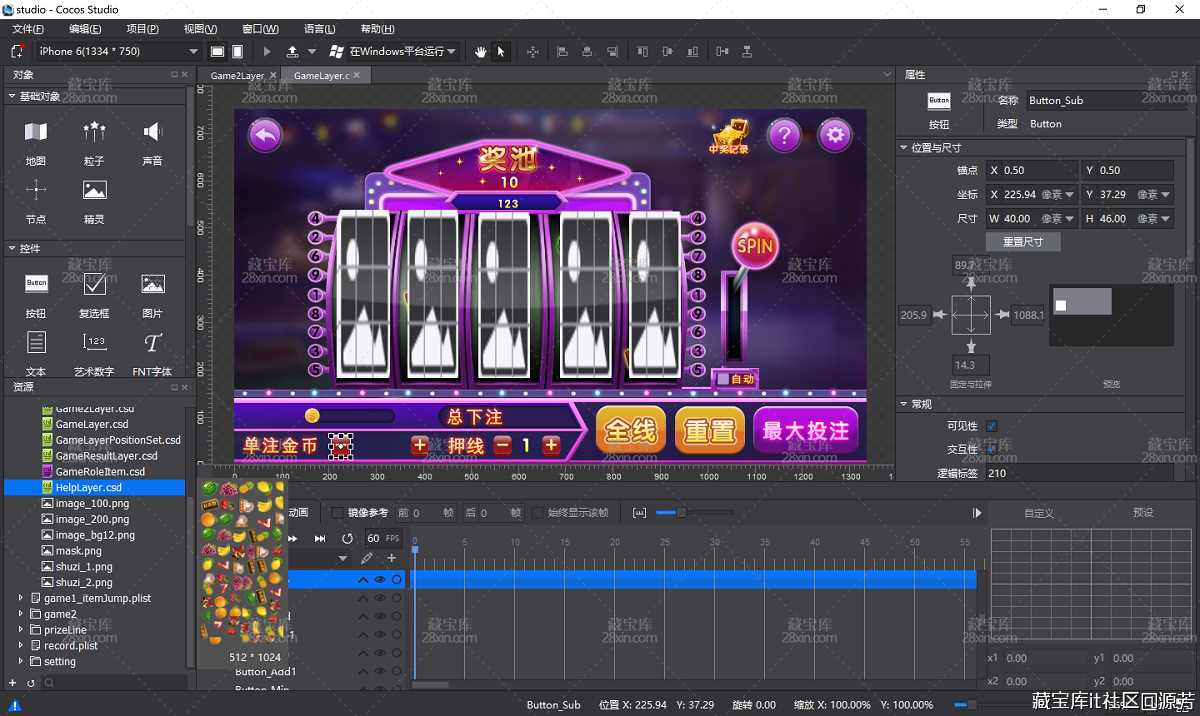The width and height of the screenshot is (1200, 716).
Task: Open the X coordinate unit (像素) dropdown
Action: tap(1070, 194)
